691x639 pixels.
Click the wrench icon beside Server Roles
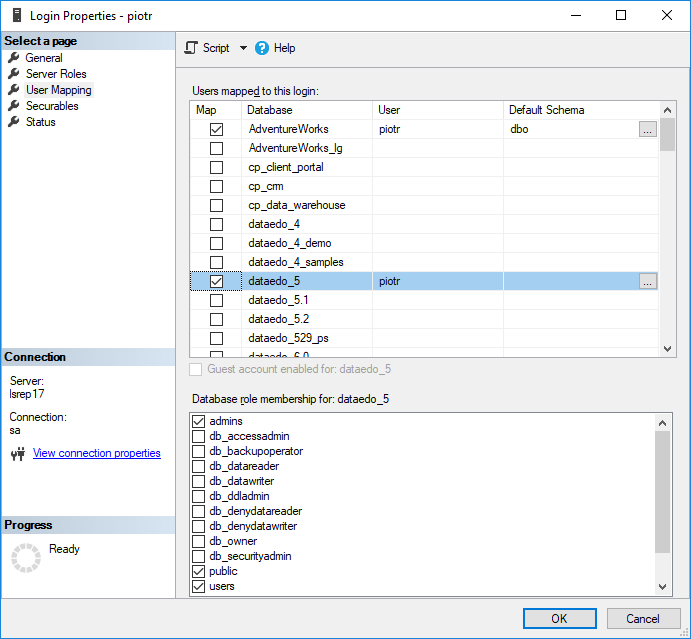pyautogui.click(x=14, y=74)
